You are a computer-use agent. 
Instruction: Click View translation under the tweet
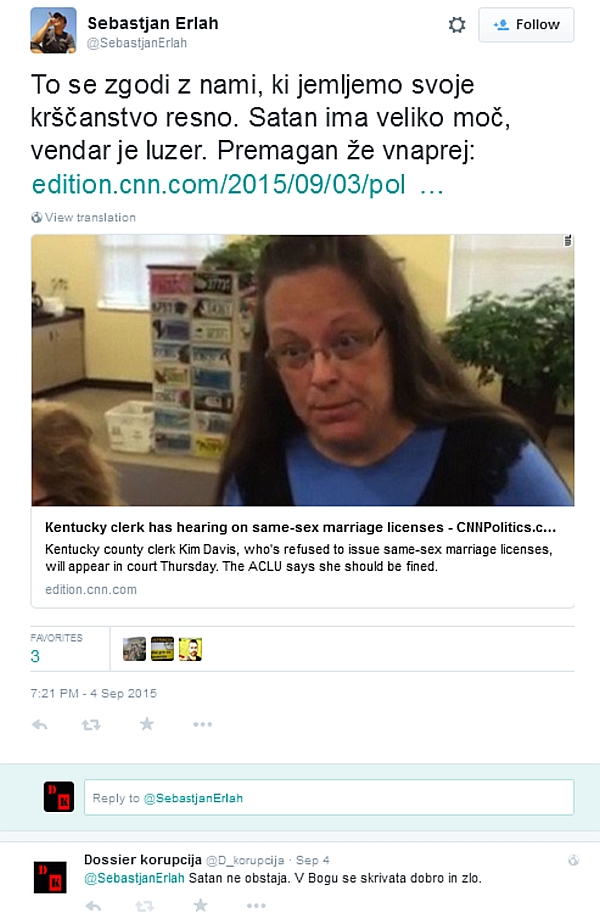click(83, 217)
